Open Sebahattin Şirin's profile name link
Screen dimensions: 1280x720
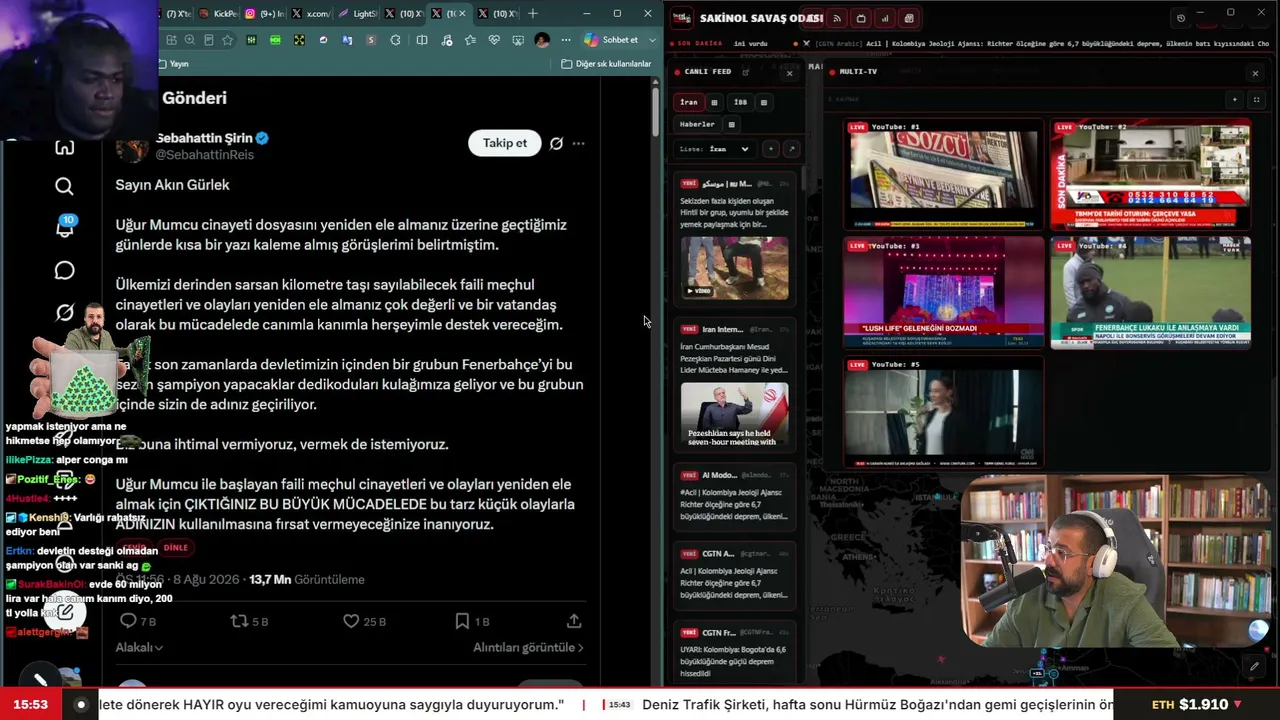tap(204, 138)
